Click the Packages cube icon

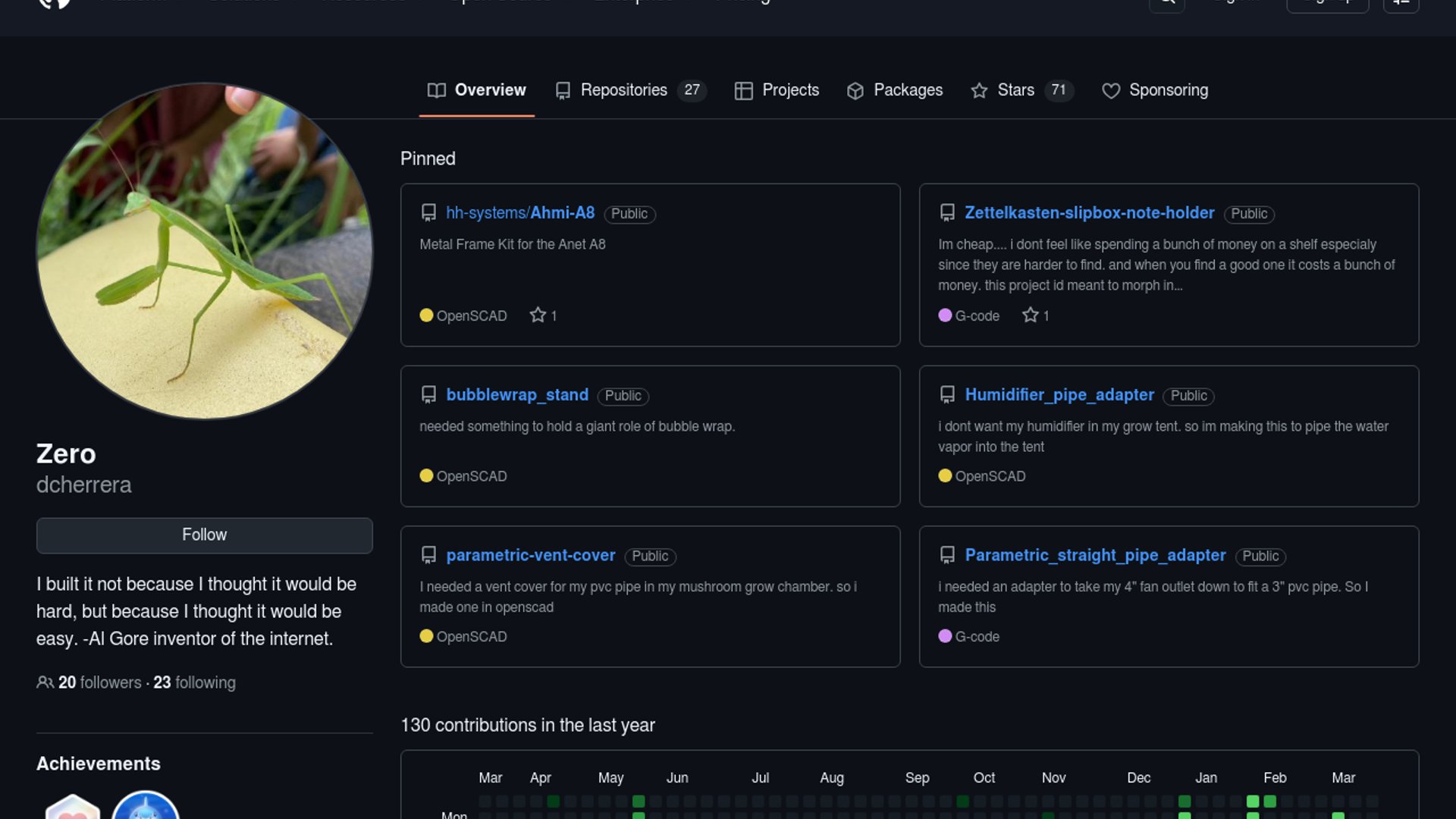click(x=855, y=91)
